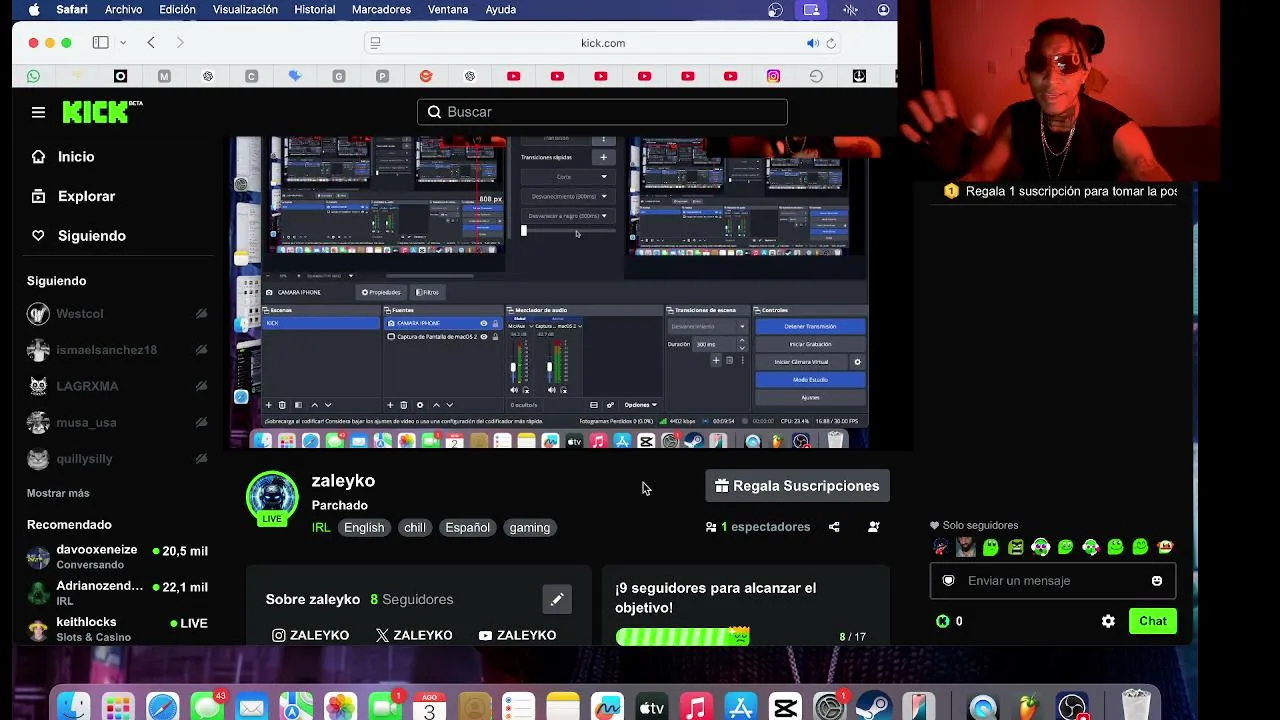Click the green Chat send button
Image resolution: width=1280 pixels, height=720 pixels.
[x=1153, y=621]
